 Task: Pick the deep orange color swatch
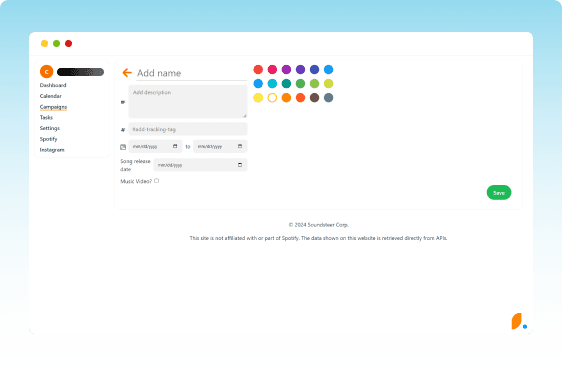[x=300, y=98]
